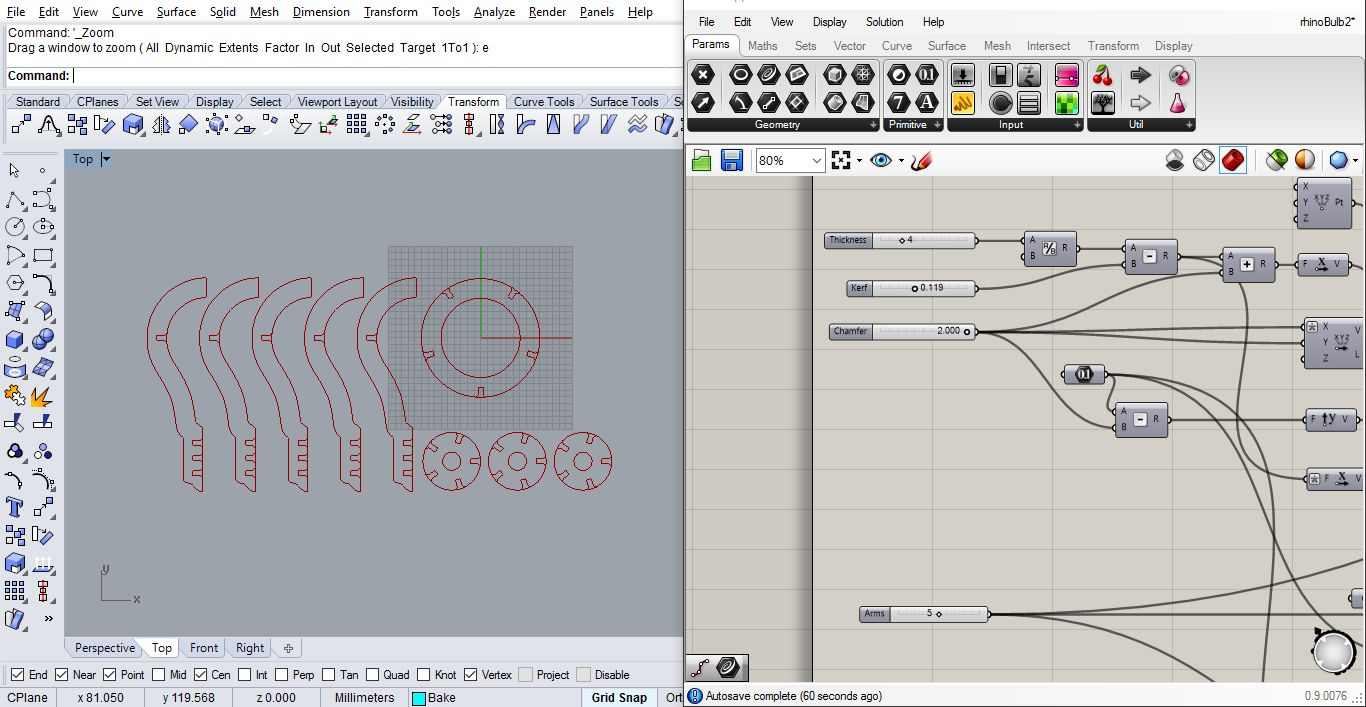
Task: Select the Text tool in Rhino sidebar
Action: [x=15, y=506]
